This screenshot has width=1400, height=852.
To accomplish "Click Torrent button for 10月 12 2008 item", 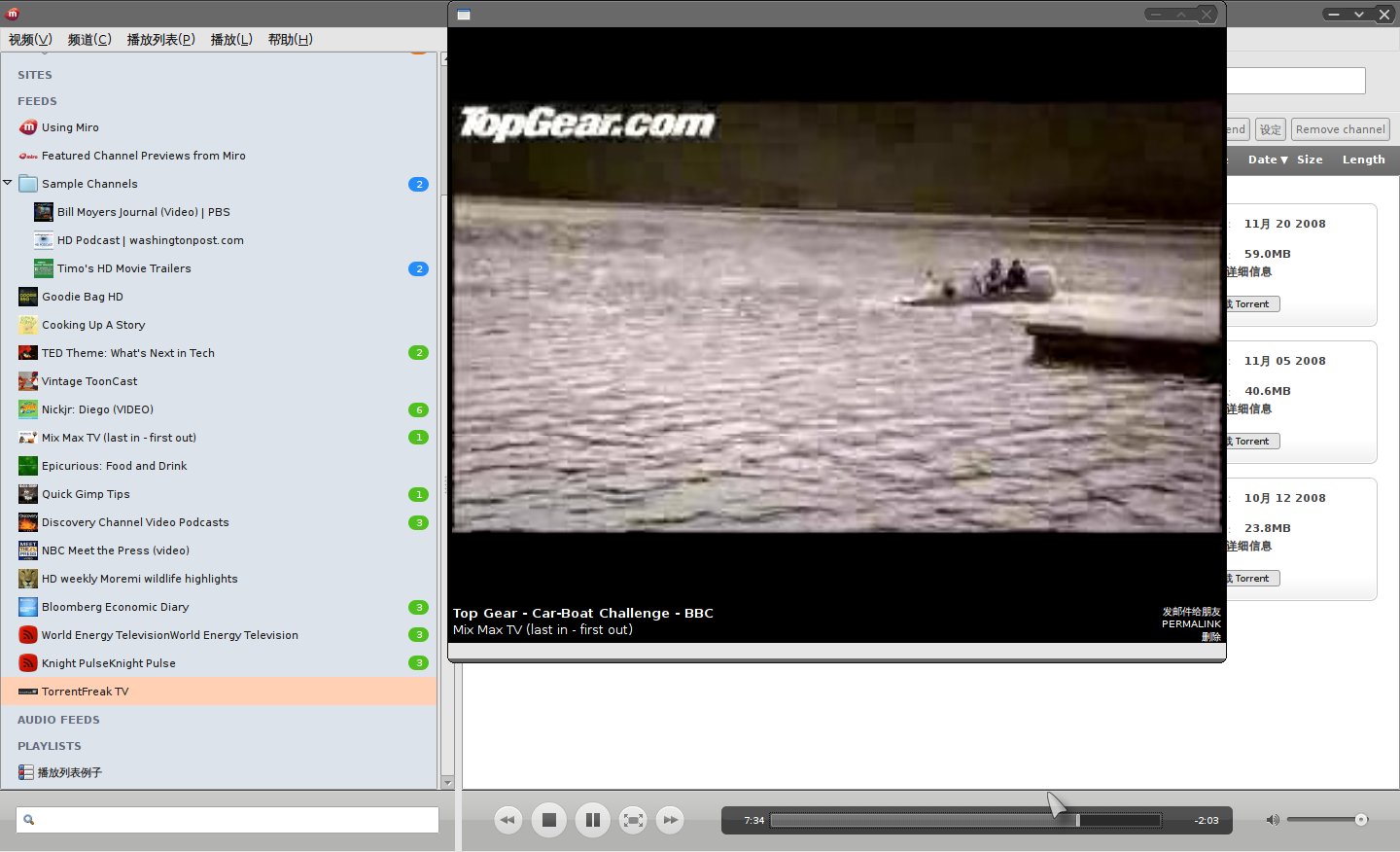I will [1252, 579].
